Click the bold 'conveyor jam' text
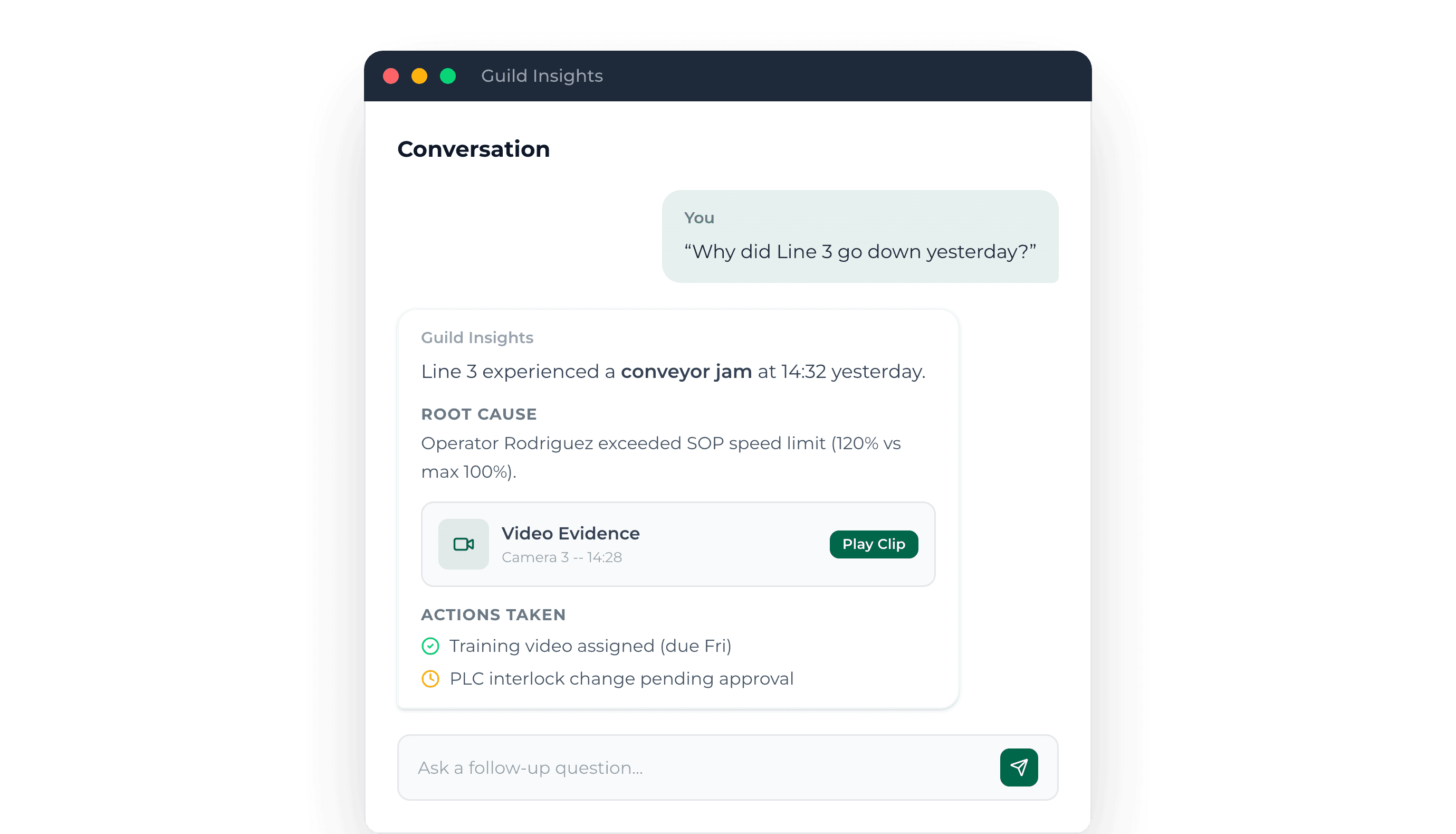 click(x=686, y=372)
